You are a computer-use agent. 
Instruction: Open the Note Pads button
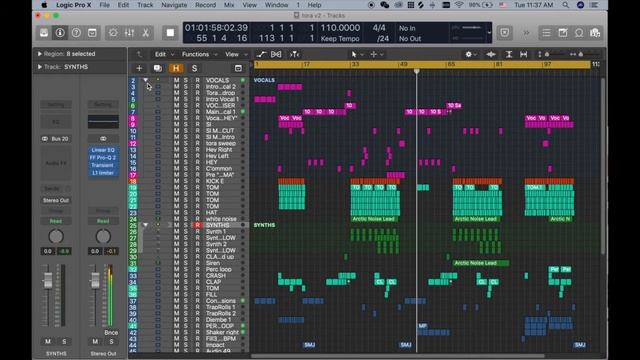tap(562, 33)
